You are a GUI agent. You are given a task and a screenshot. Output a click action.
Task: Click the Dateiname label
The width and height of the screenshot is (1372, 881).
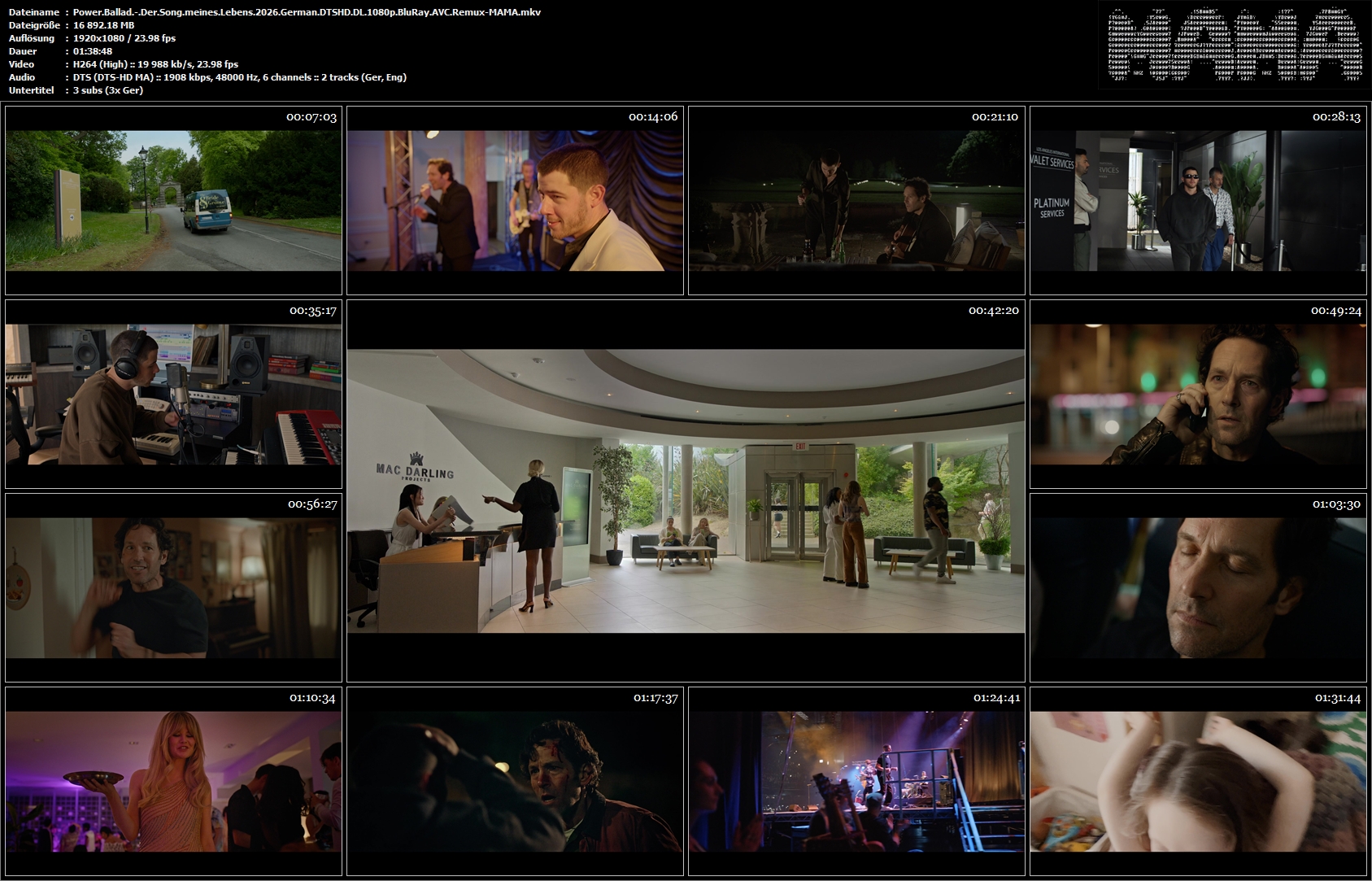[x=34, y=12]
